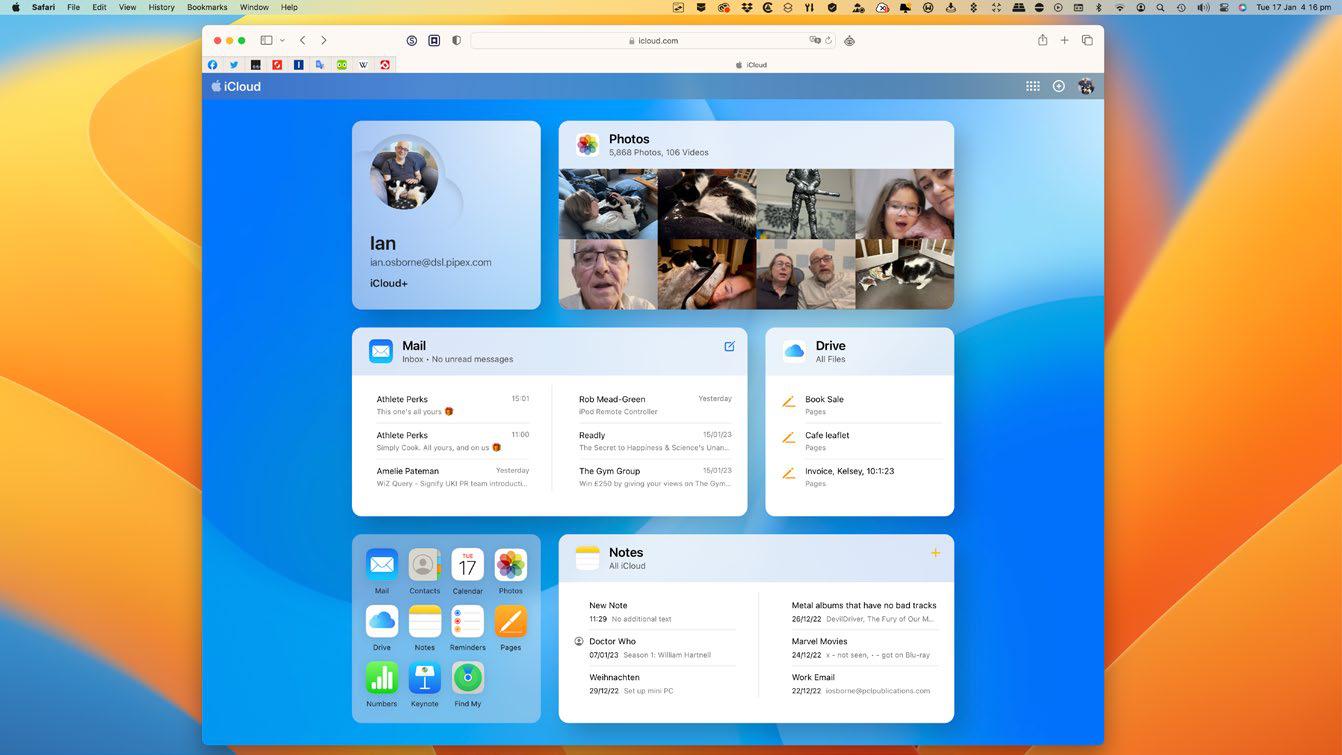The image size is (1342, 755).
Task: Click the Drive tile cloud icon
Action: [x=794, y=351]
